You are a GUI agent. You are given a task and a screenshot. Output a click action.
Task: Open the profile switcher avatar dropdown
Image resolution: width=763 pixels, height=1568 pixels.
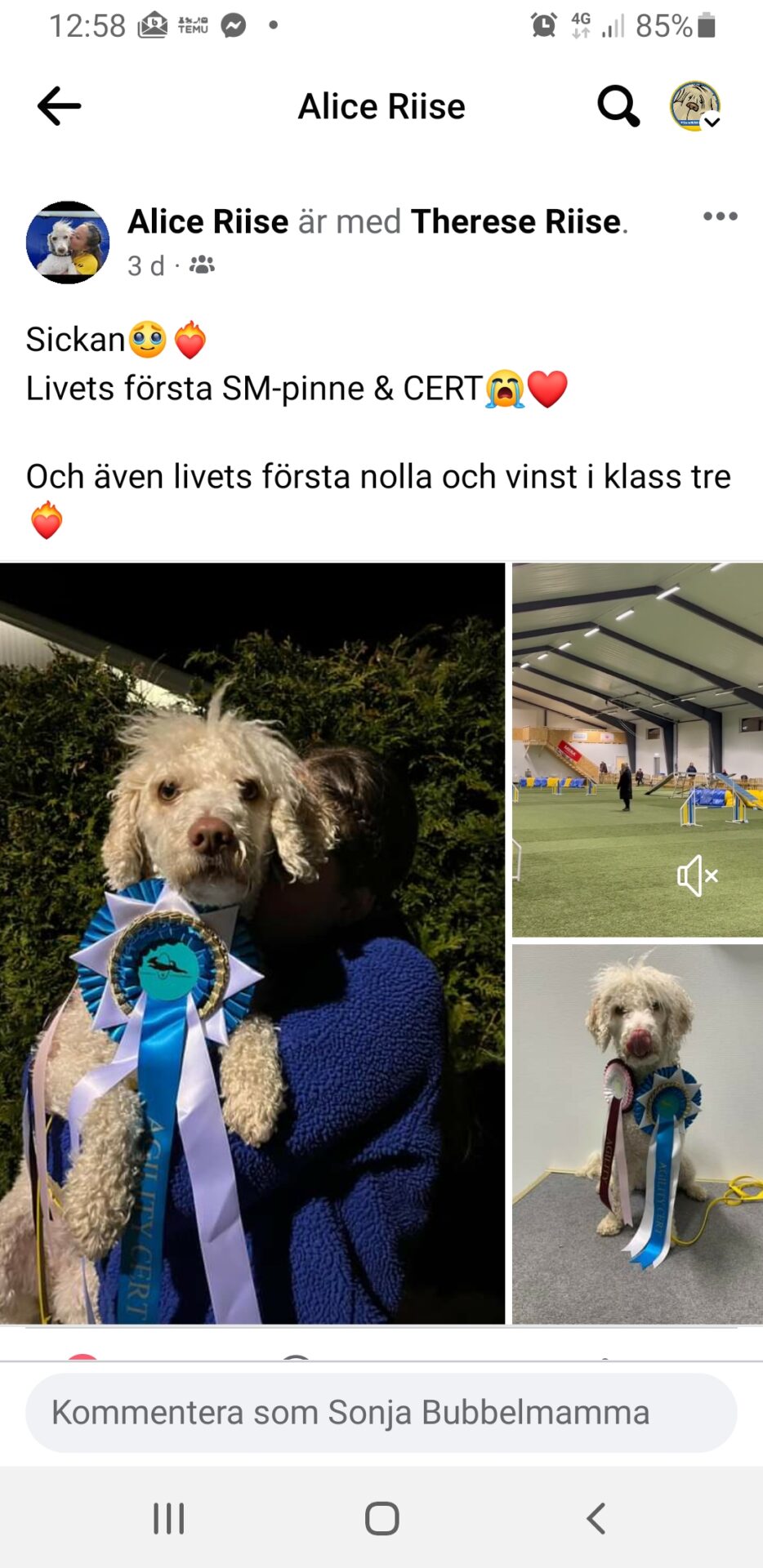point(695,106)
